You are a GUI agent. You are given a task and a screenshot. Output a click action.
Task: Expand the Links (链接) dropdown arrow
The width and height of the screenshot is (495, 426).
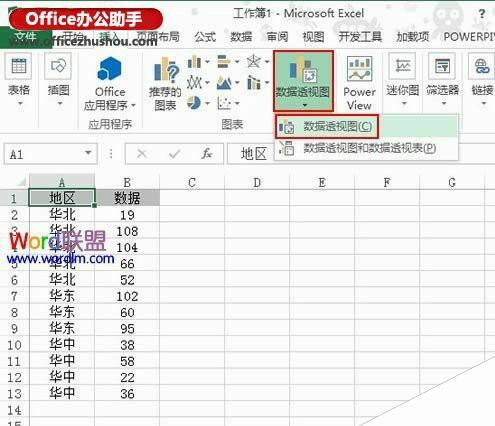[x=484, y=104]
